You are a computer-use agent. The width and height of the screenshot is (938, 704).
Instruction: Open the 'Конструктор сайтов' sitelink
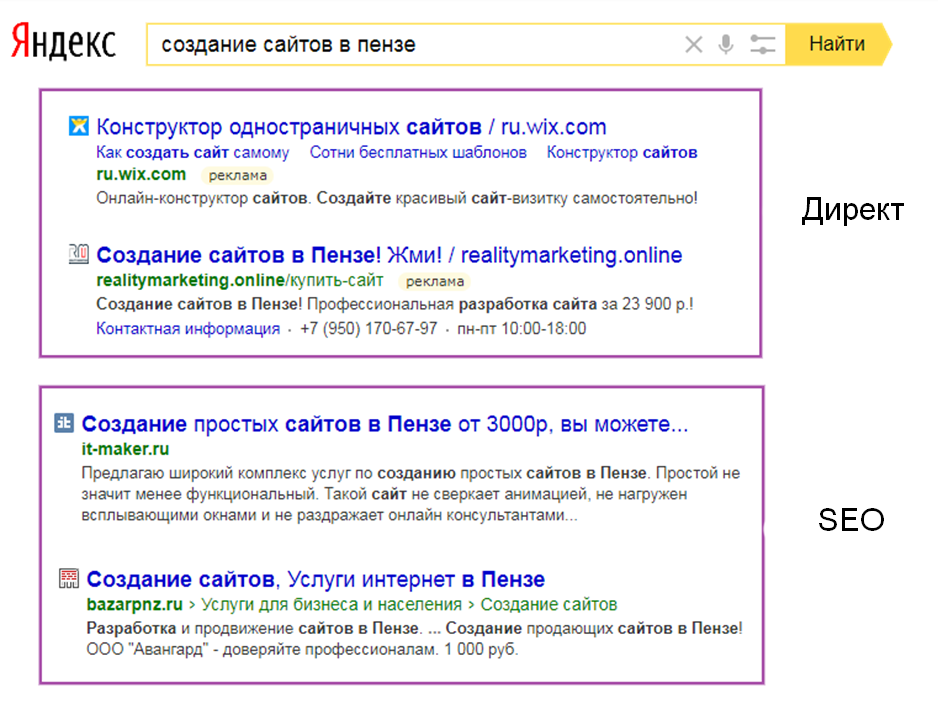pos(622,153)
